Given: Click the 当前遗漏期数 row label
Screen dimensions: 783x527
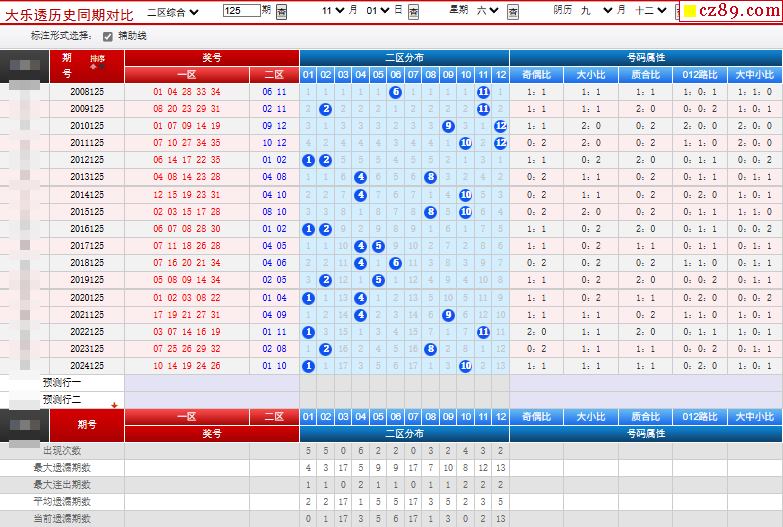Looking at the screenshot, I should point(62,519).
